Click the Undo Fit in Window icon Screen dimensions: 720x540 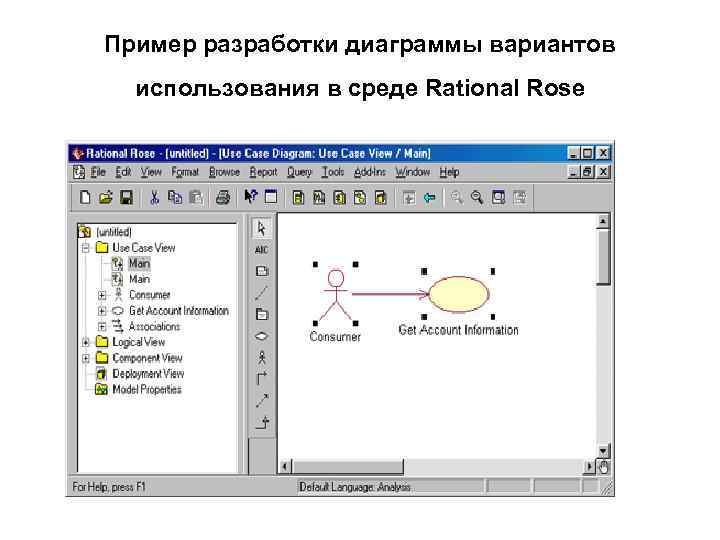[x=519, y=197]
